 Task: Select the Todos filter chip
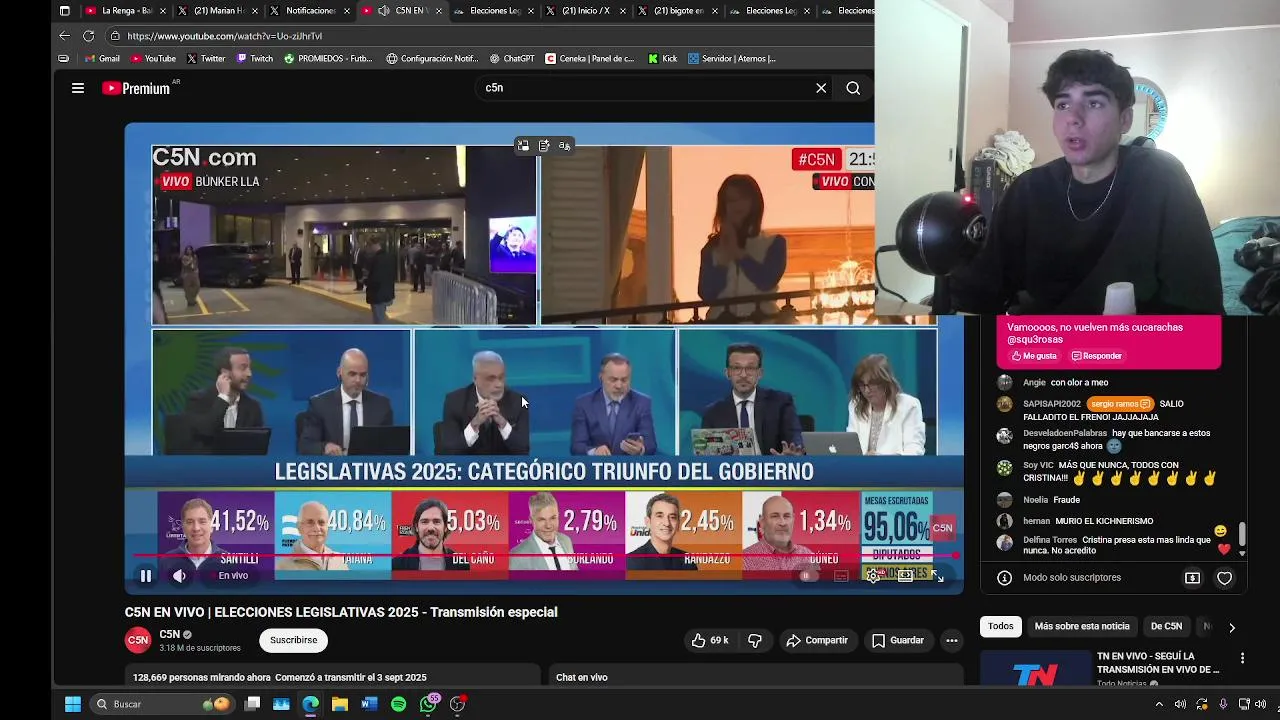(1001, 627)
